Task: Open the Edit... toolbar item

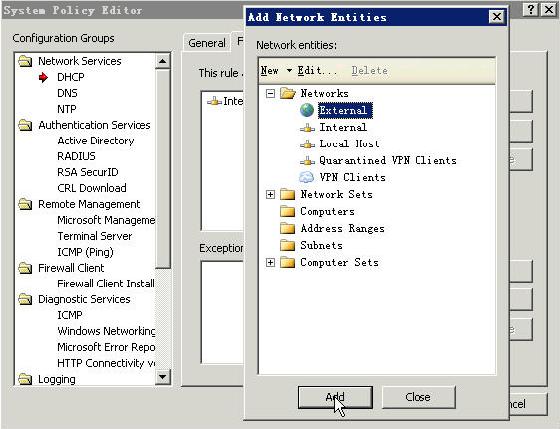Action: click(317, 70)
